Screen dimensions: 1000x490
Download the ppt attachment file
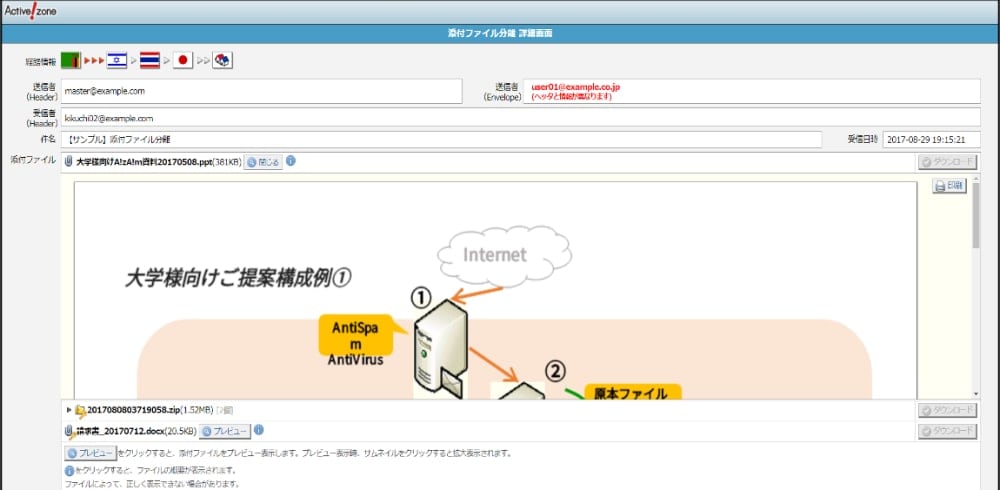(947, 161)
